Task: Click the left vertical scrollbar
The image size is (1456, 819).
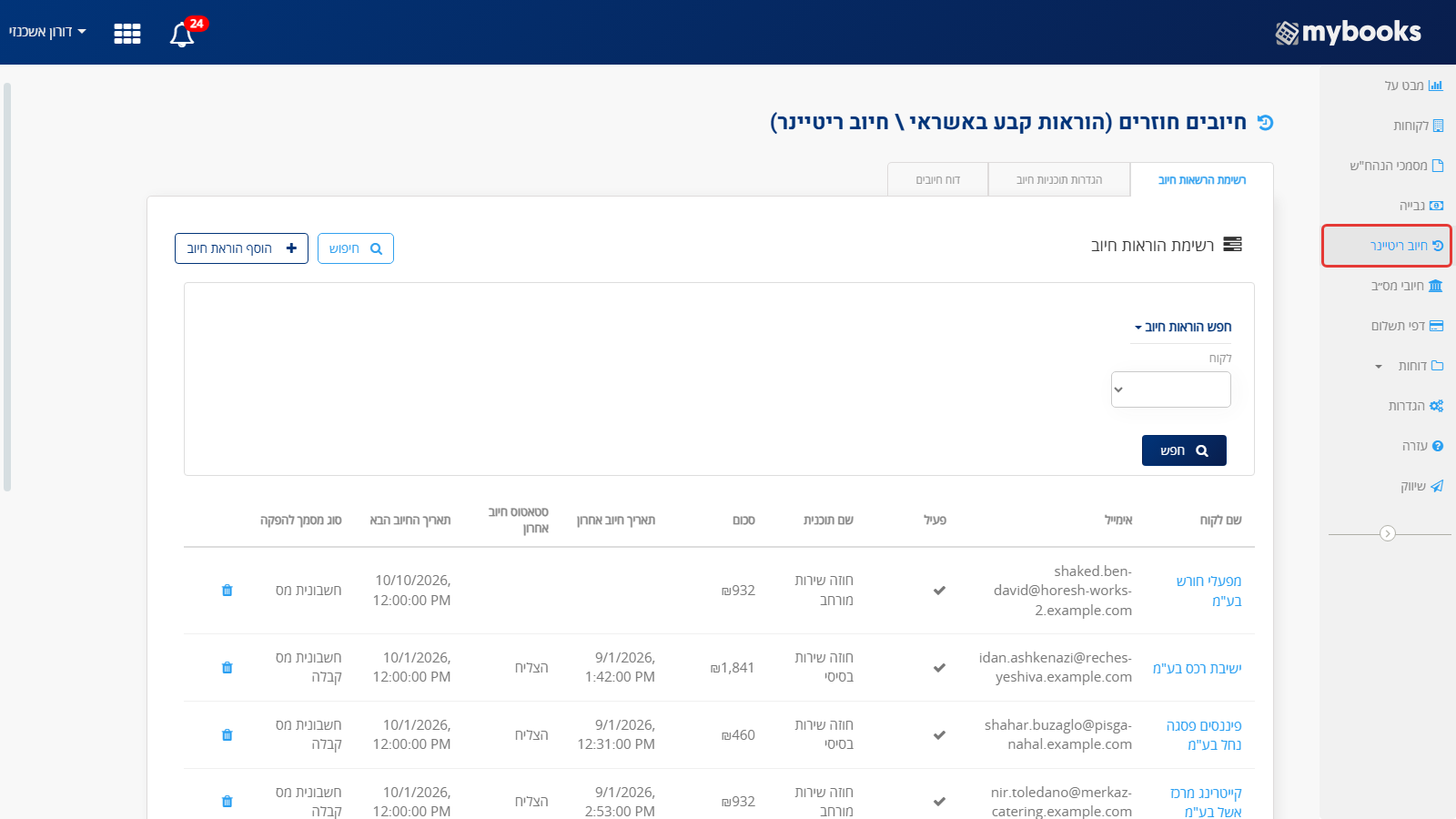Action: [7, 287]
